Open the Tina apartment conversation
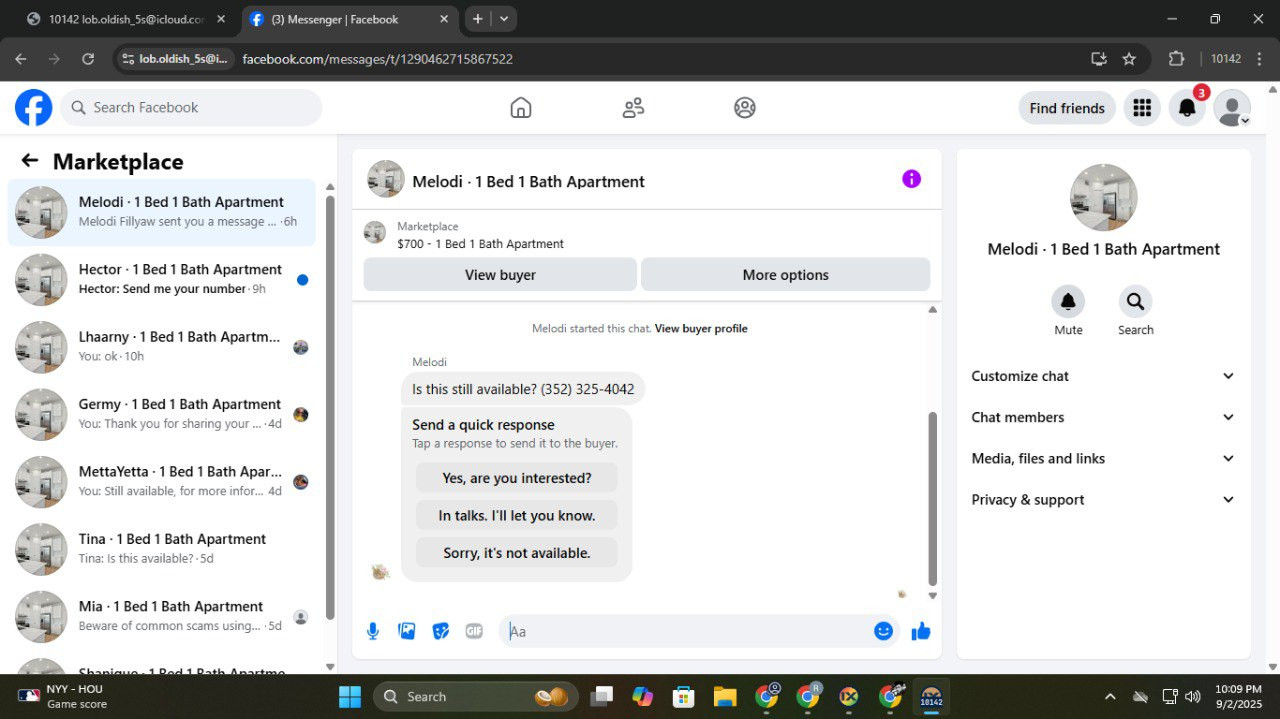Screen dimensions: 1280x719 coord(161,549)
